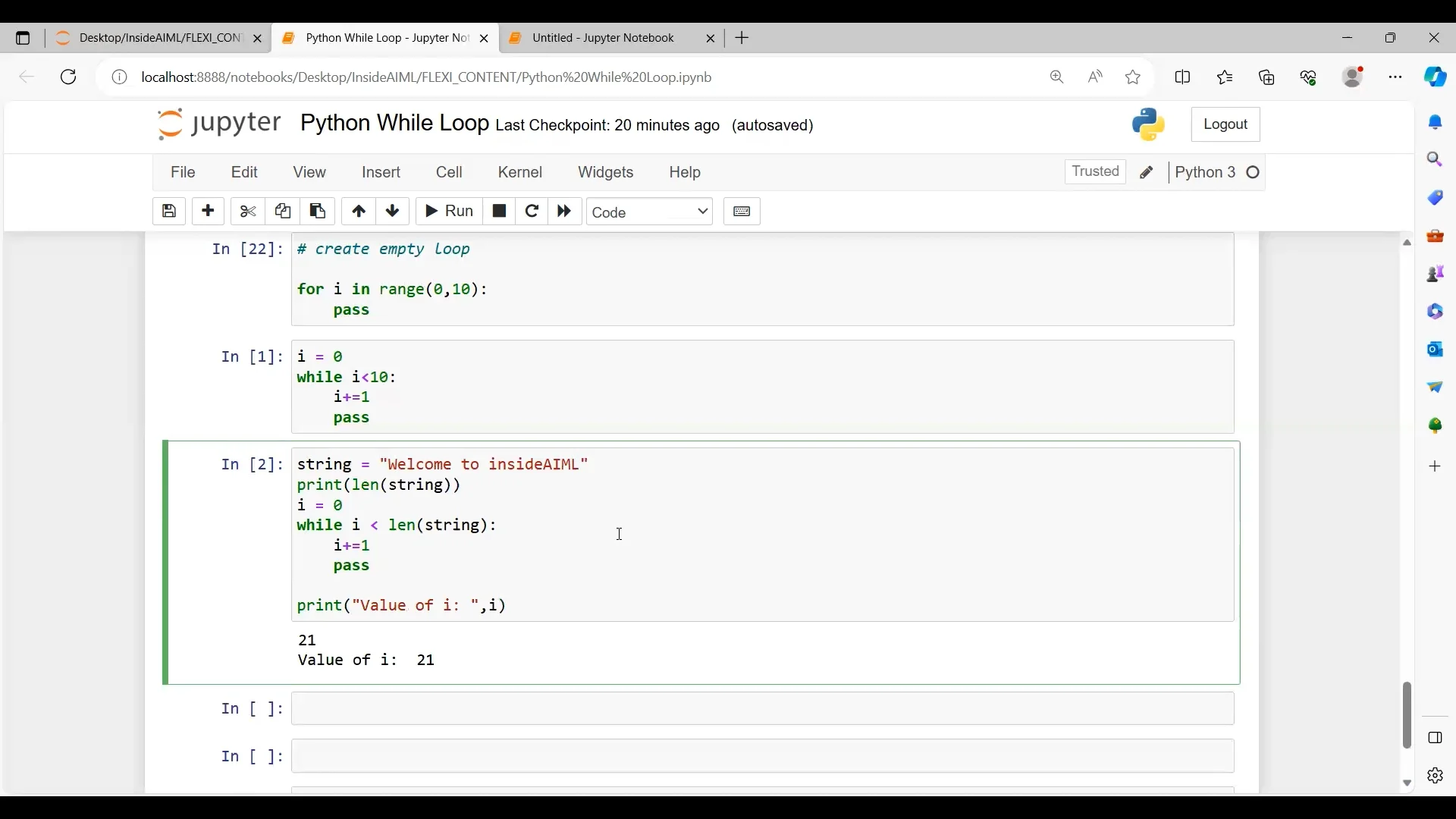Interrupt the kernel with stop button

(499, 212)
